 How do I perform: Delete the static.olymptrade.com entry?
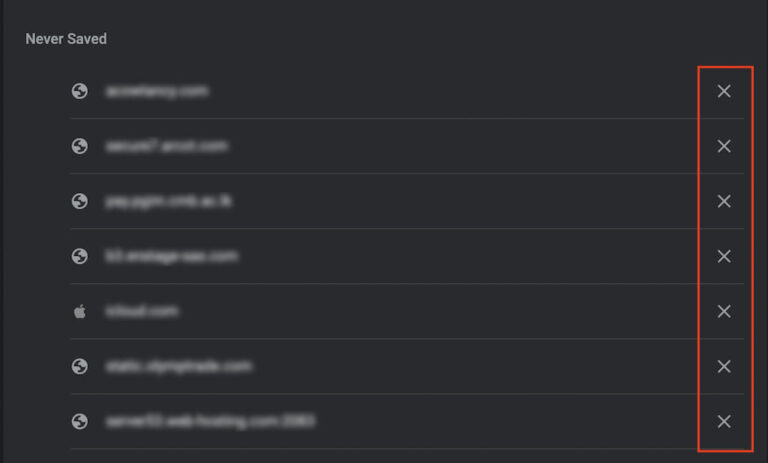724,367
